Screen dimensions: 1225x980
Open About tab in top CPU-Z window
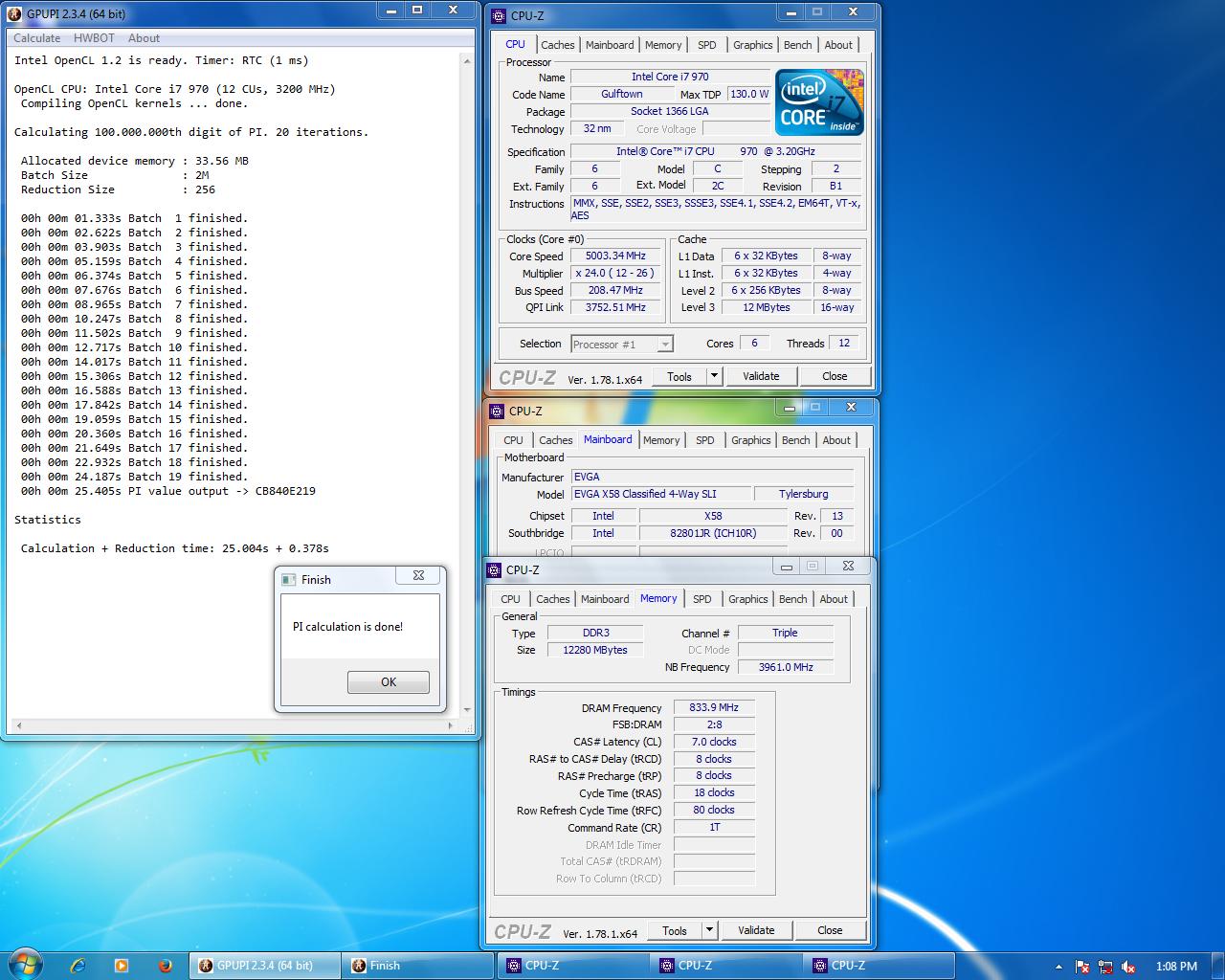click(838, 45)
